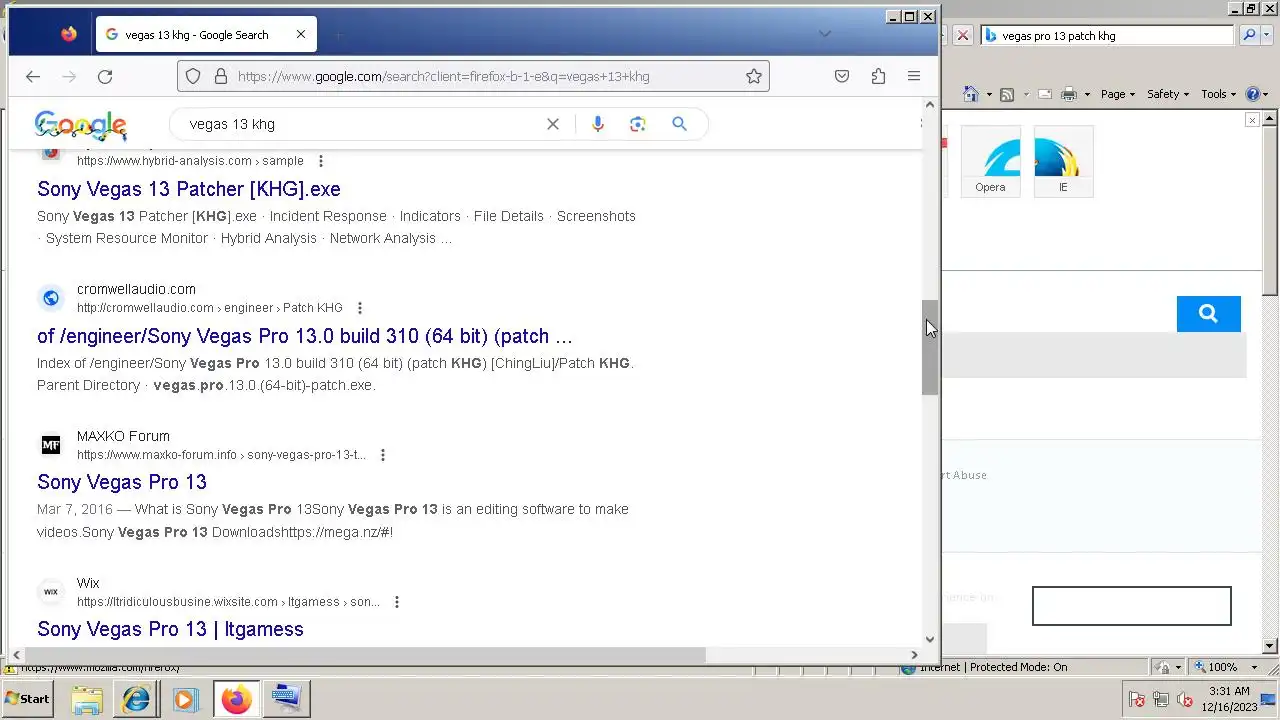Click Firefox vertical scrollbar thumb

click(x=930, y=347)
